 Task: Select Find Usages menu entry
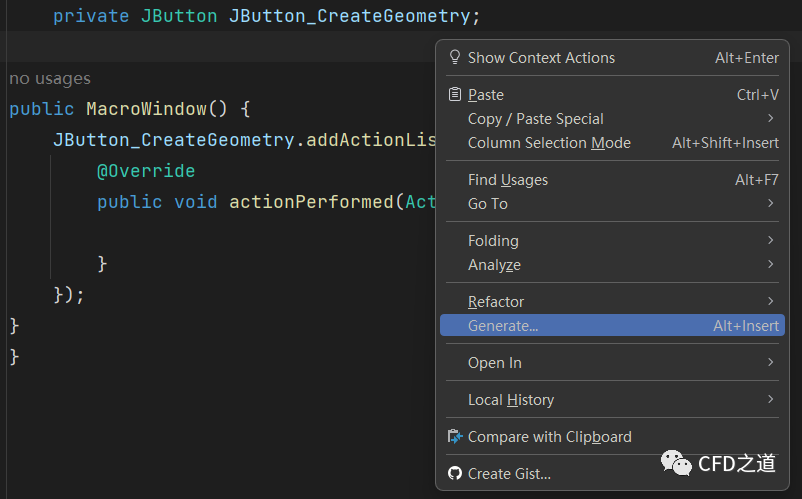(x=508, y=180)
